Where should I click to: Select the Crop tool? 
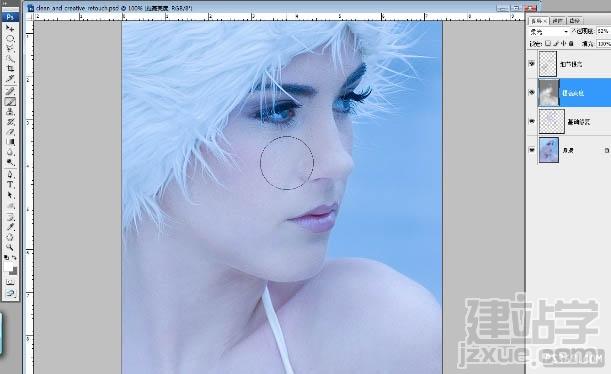pos(10,69)
